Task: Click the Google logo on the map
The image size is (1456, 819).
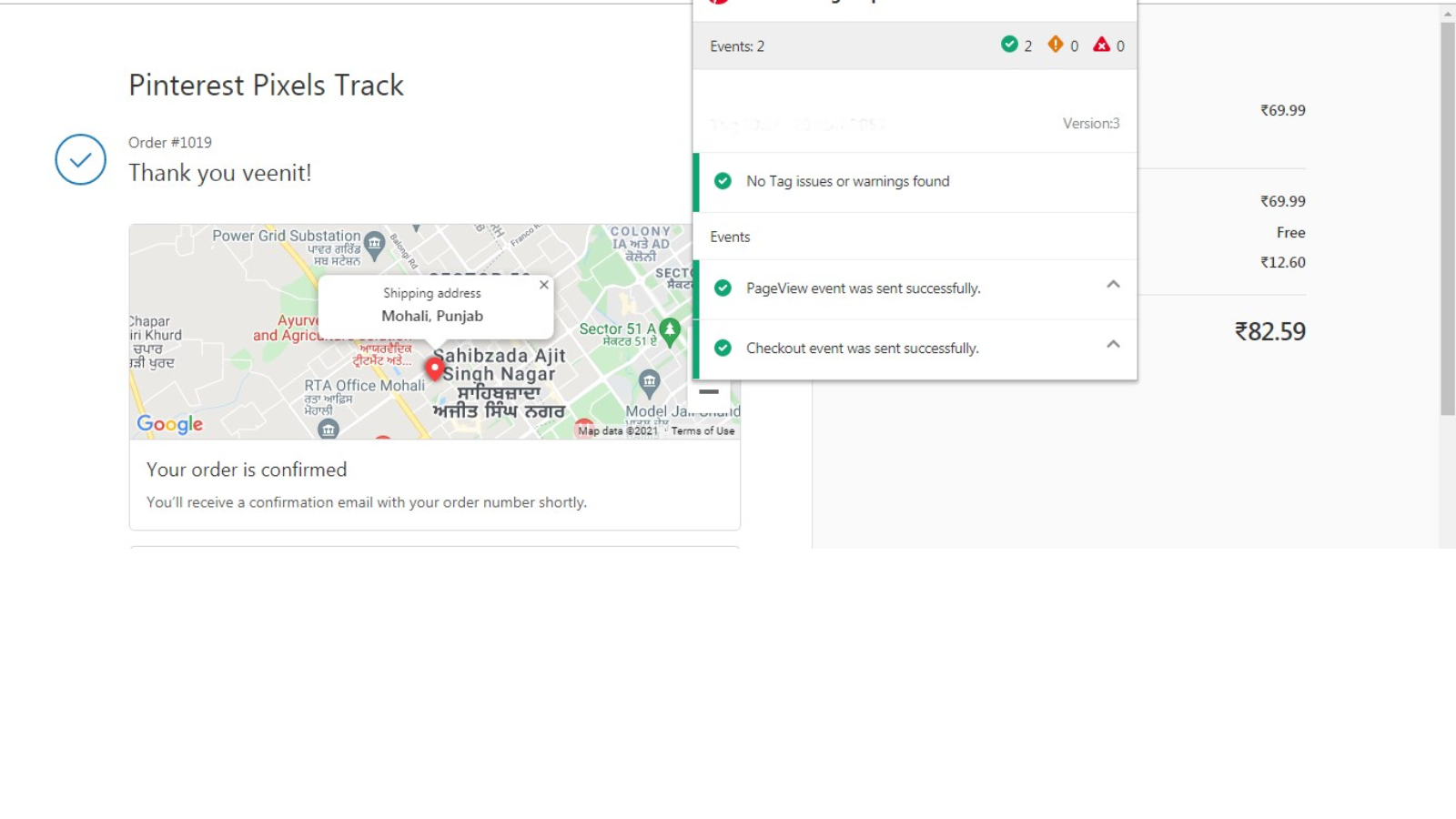Action: click(x=170, y=424)
